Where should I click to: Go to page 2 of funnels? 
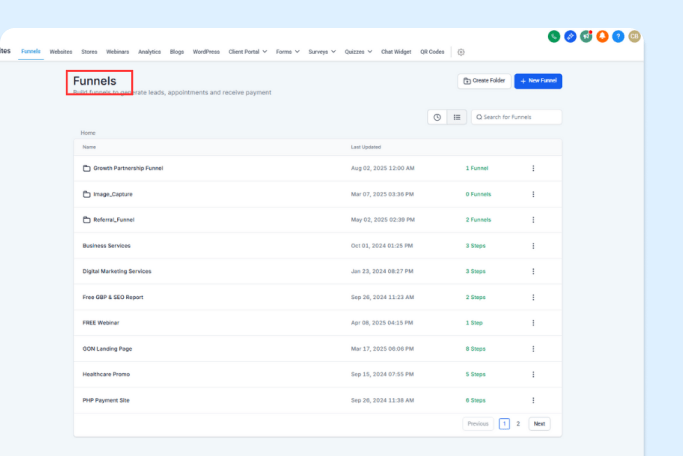click(518, 424)
